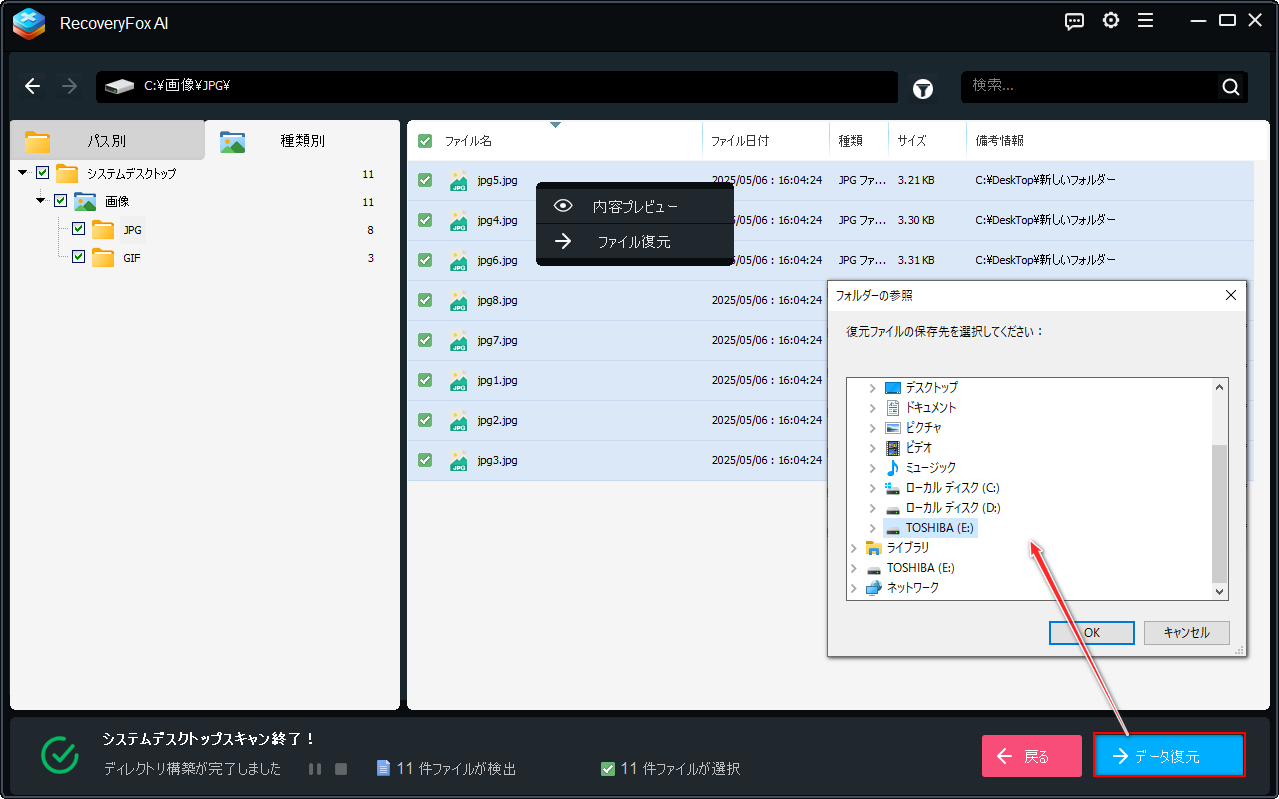The image size is (1279, 799).
Task: Click the search magnifier icon
Action: pyautogui.click(x=1230, y=87)
